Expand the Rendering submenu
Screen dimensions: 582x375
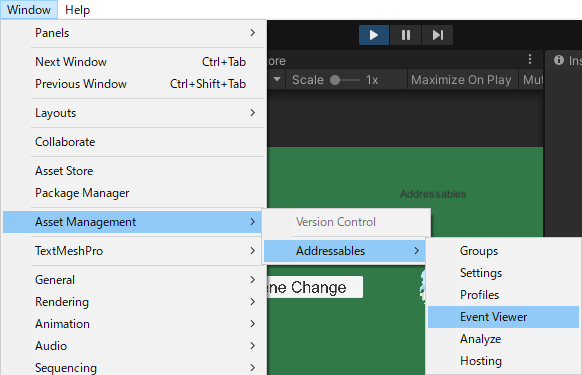coord(134,302)
